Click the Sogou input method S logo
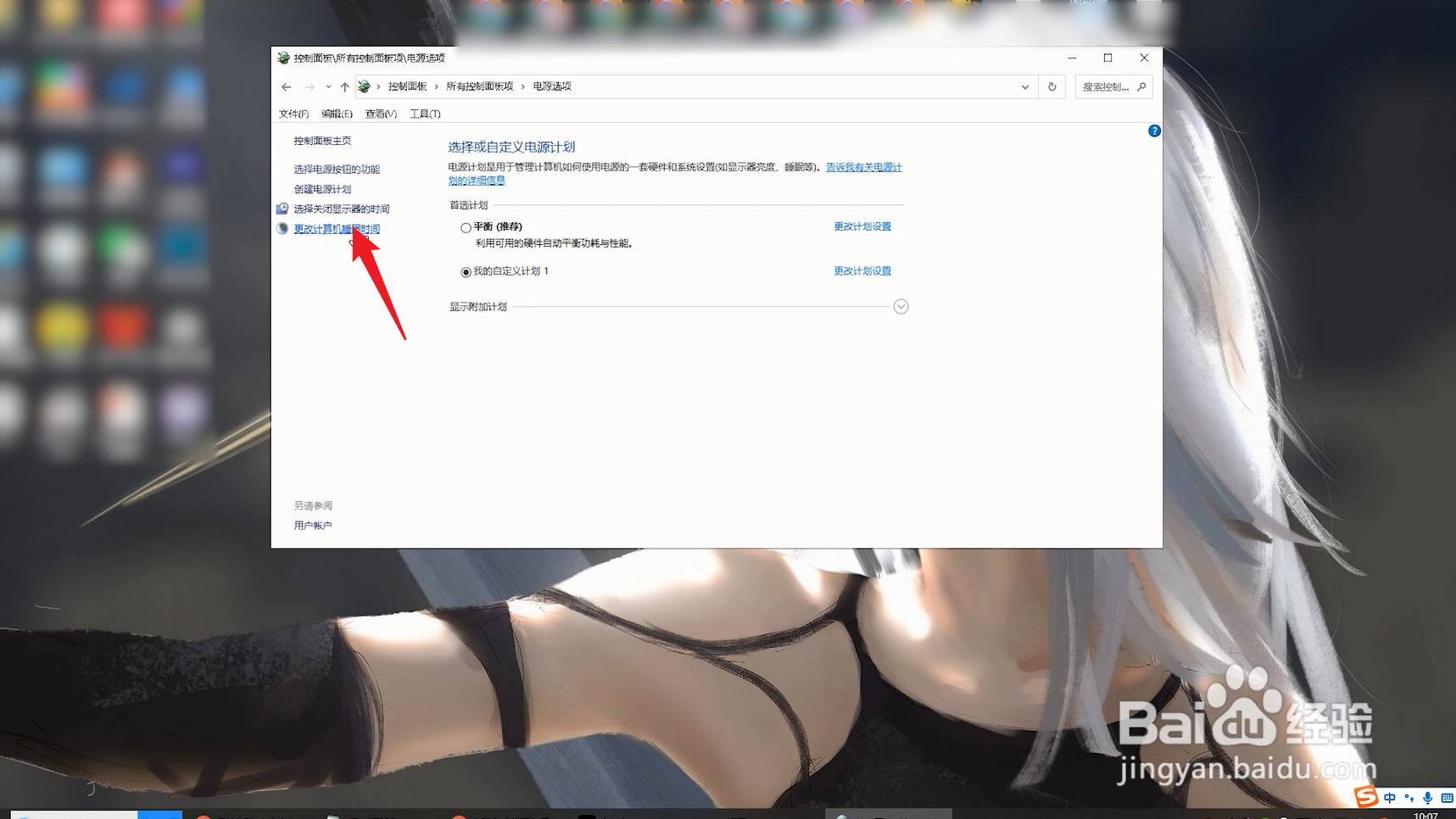 (x=1365, y=797)
